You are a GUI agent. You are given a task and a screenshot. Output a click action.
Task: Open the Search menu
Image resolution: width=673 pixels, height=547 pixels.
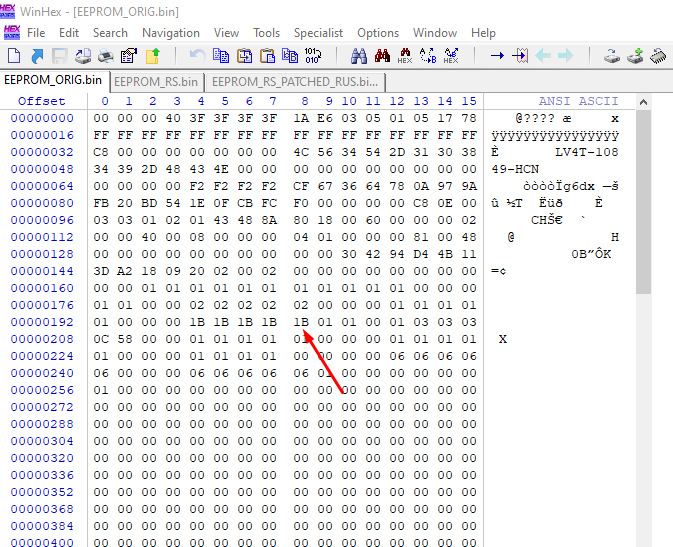110,33
